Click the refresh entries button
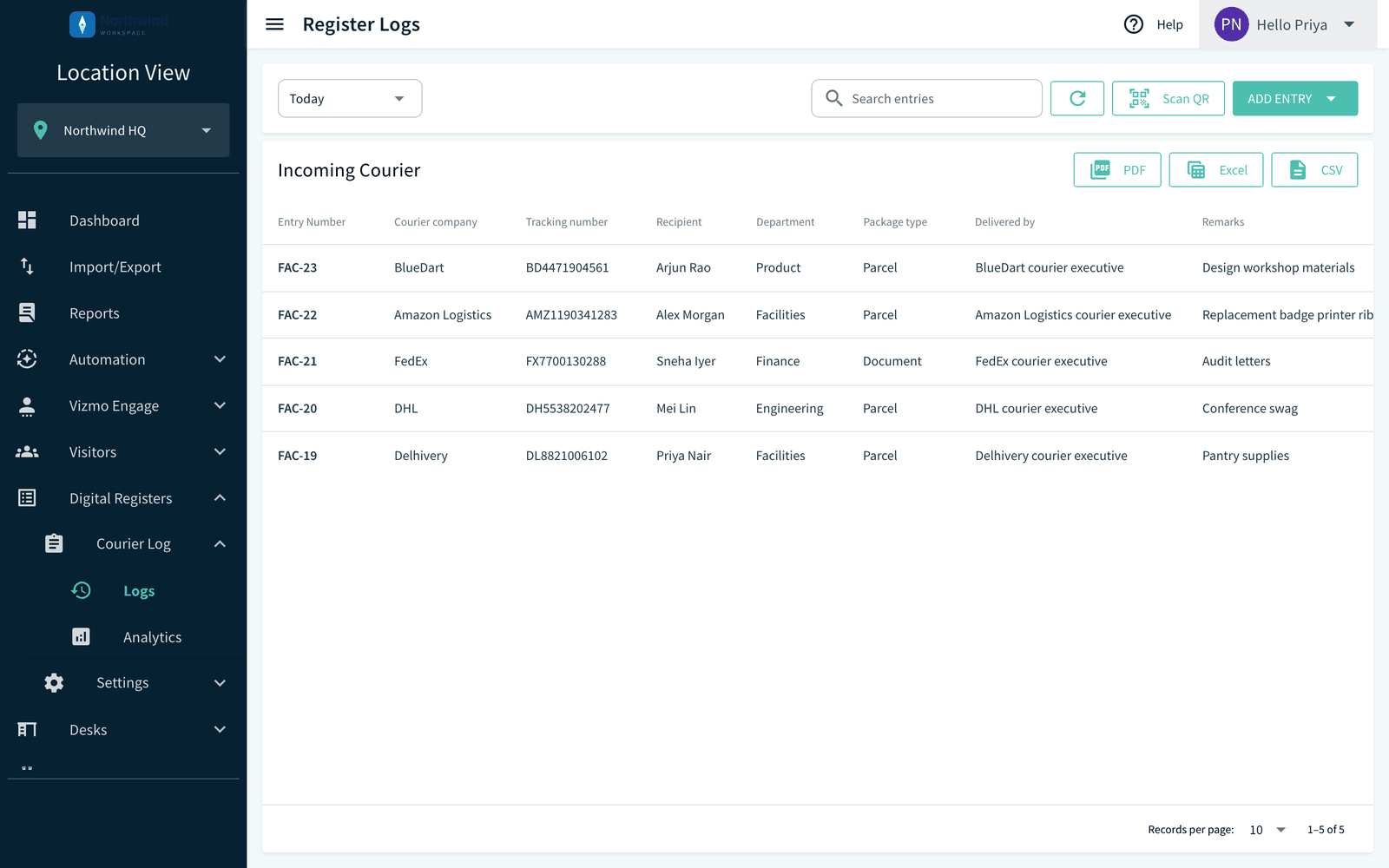This screenshot has height=868, width=1389. (x=1077, y=98)
